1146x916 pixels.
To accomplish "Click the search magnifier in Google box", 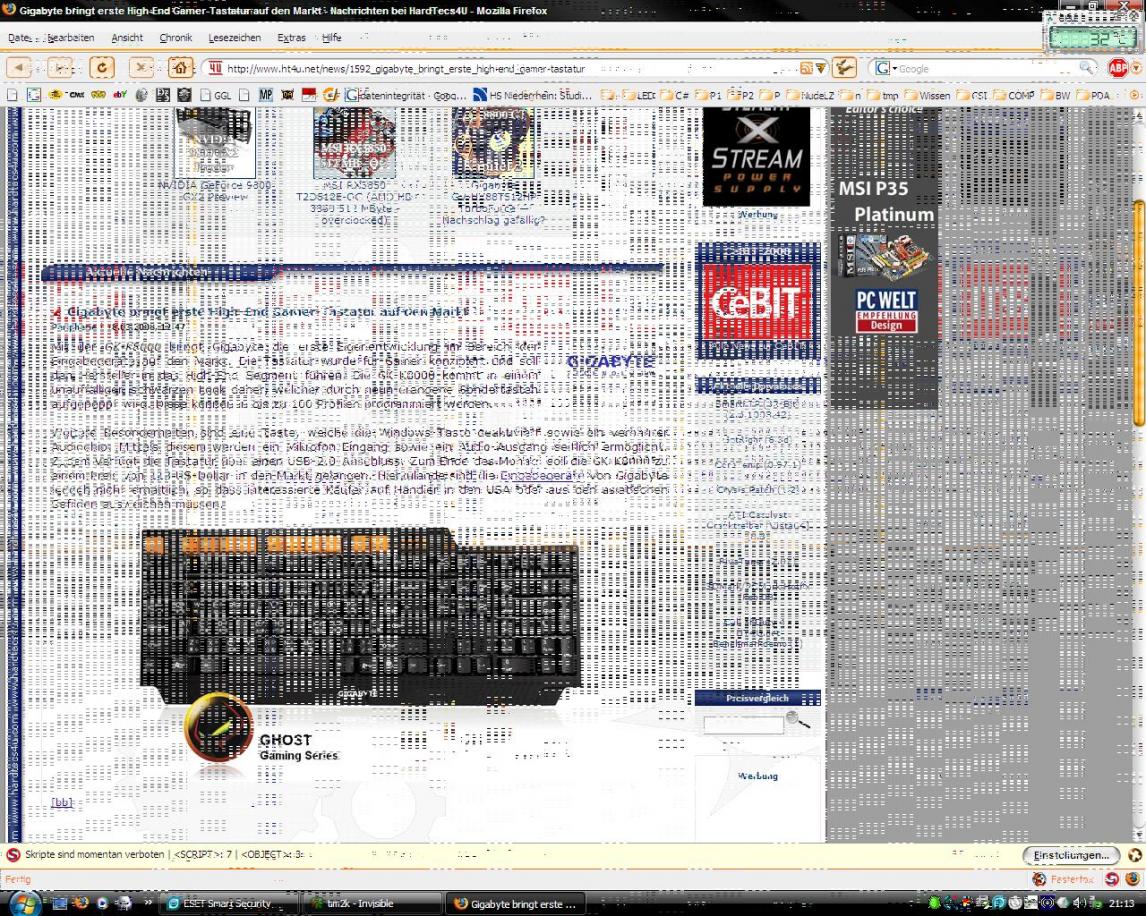I will (1087, 68).
